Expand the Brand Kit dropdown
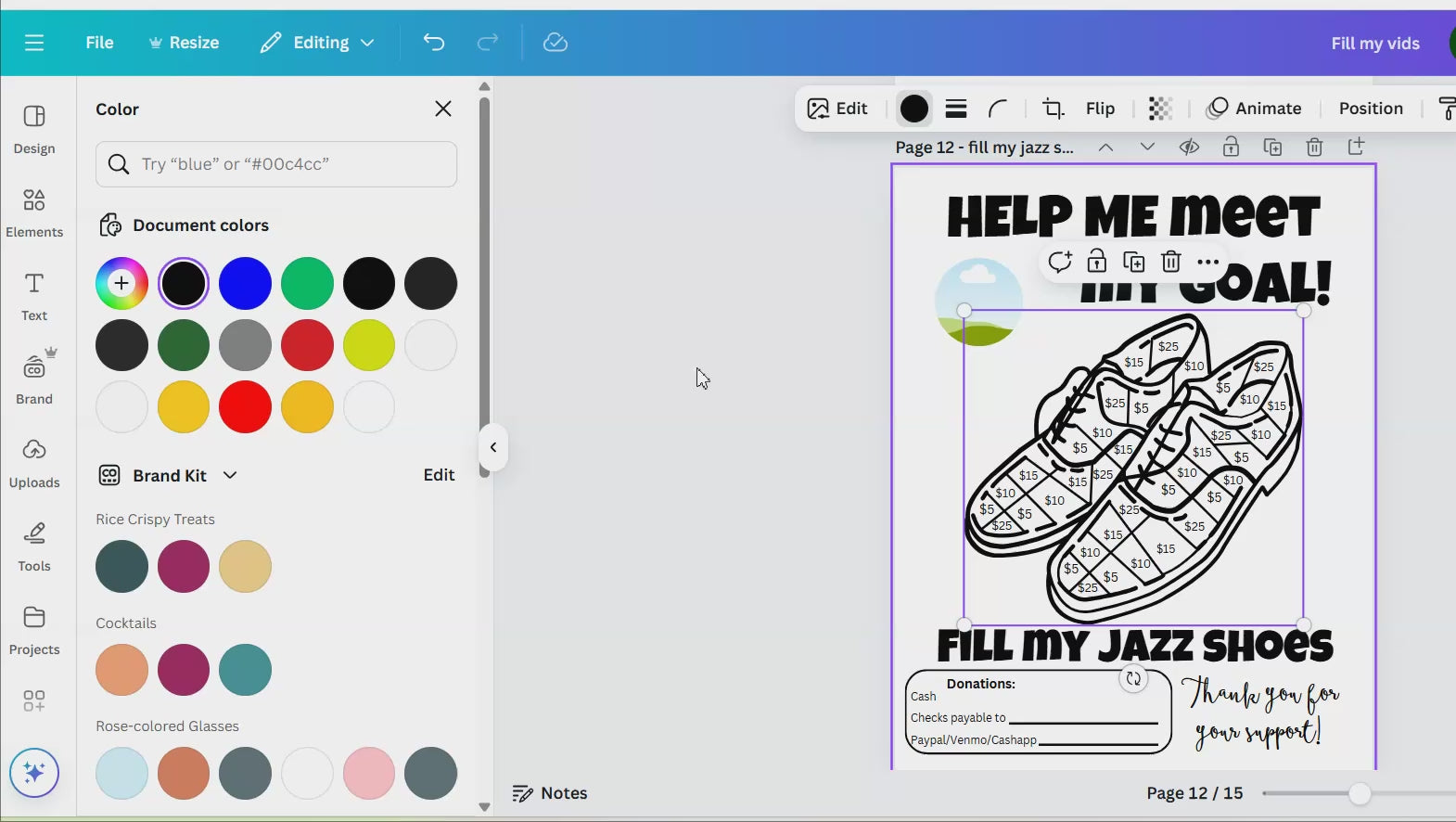 (x=230, y=475)
